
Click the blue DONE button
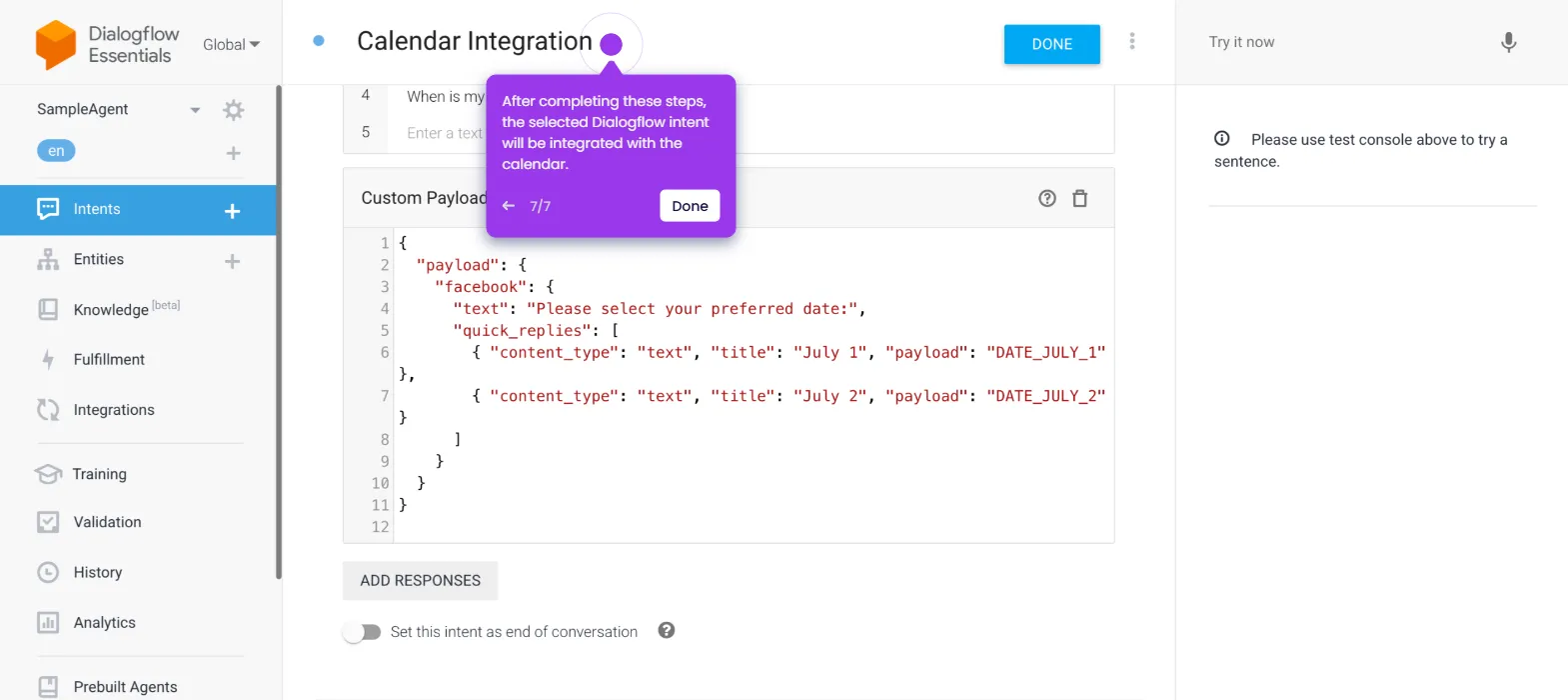tap(1052, 44)
